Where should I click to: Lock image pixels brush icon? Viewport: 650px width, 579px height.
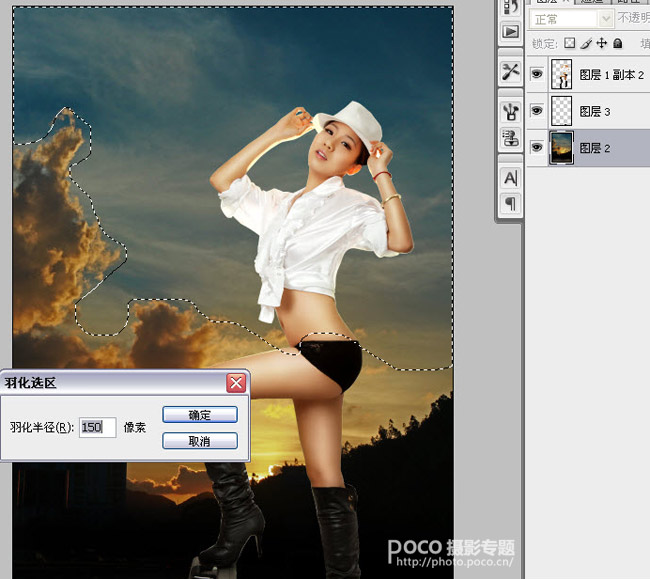point(586,43)
